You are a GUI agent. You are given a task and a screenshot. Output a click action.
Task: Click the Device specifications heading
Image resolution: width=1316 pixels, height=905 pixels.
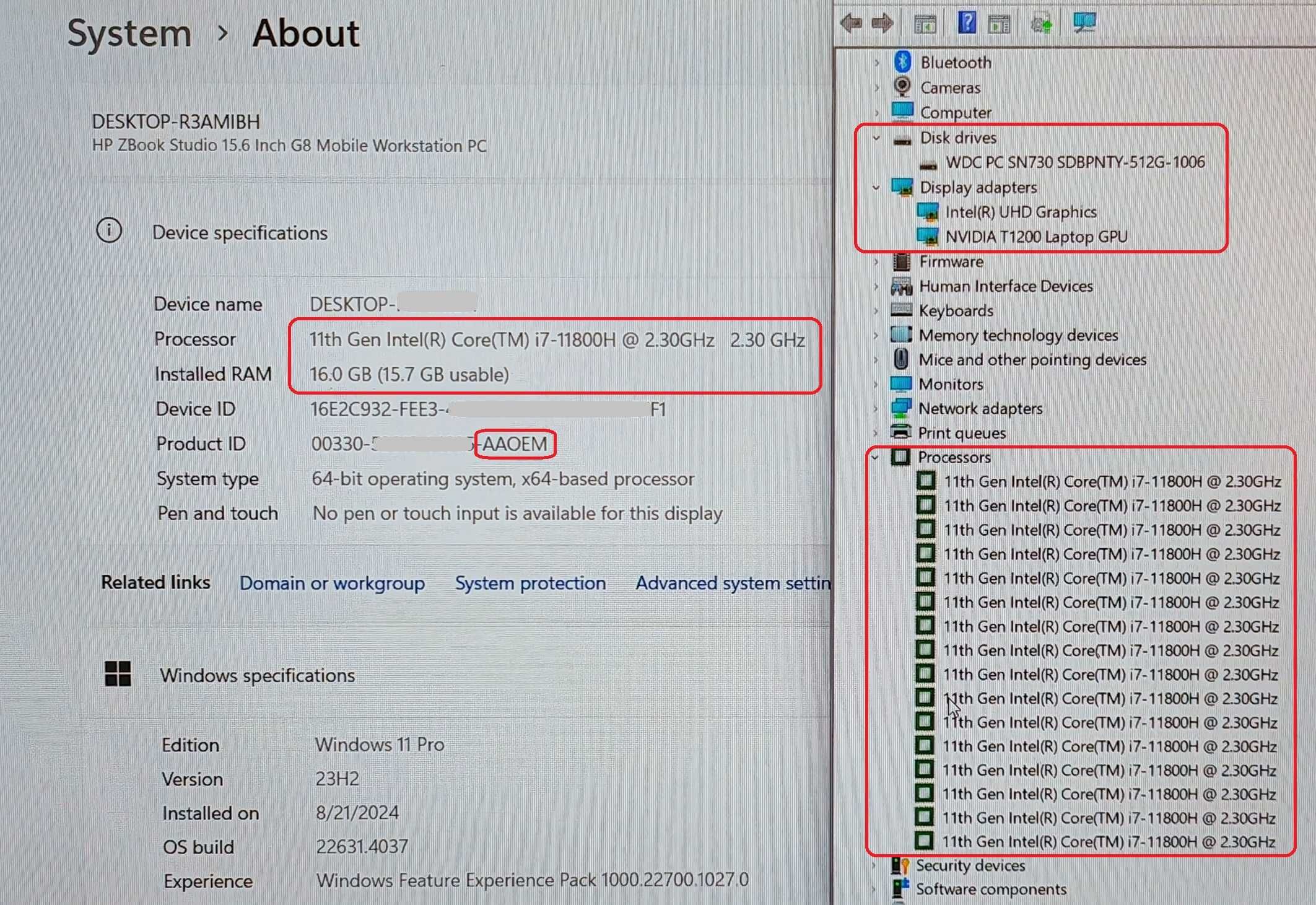coord(240,233)
